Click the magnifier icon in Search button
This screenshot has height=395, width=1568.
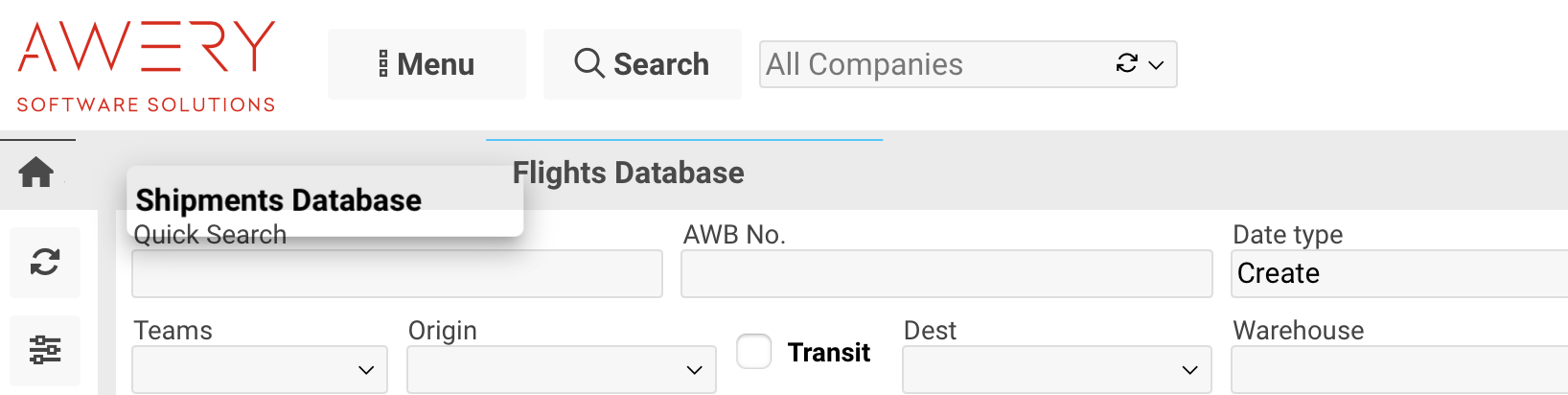[589, 64]
